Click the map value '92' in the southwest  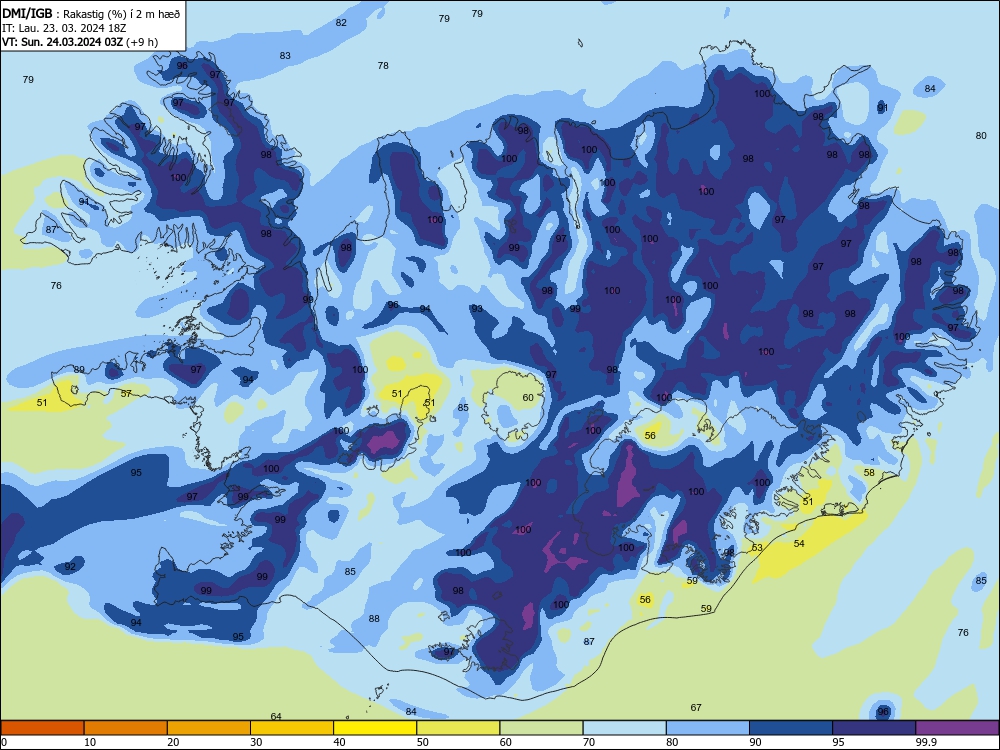[70, 567]
